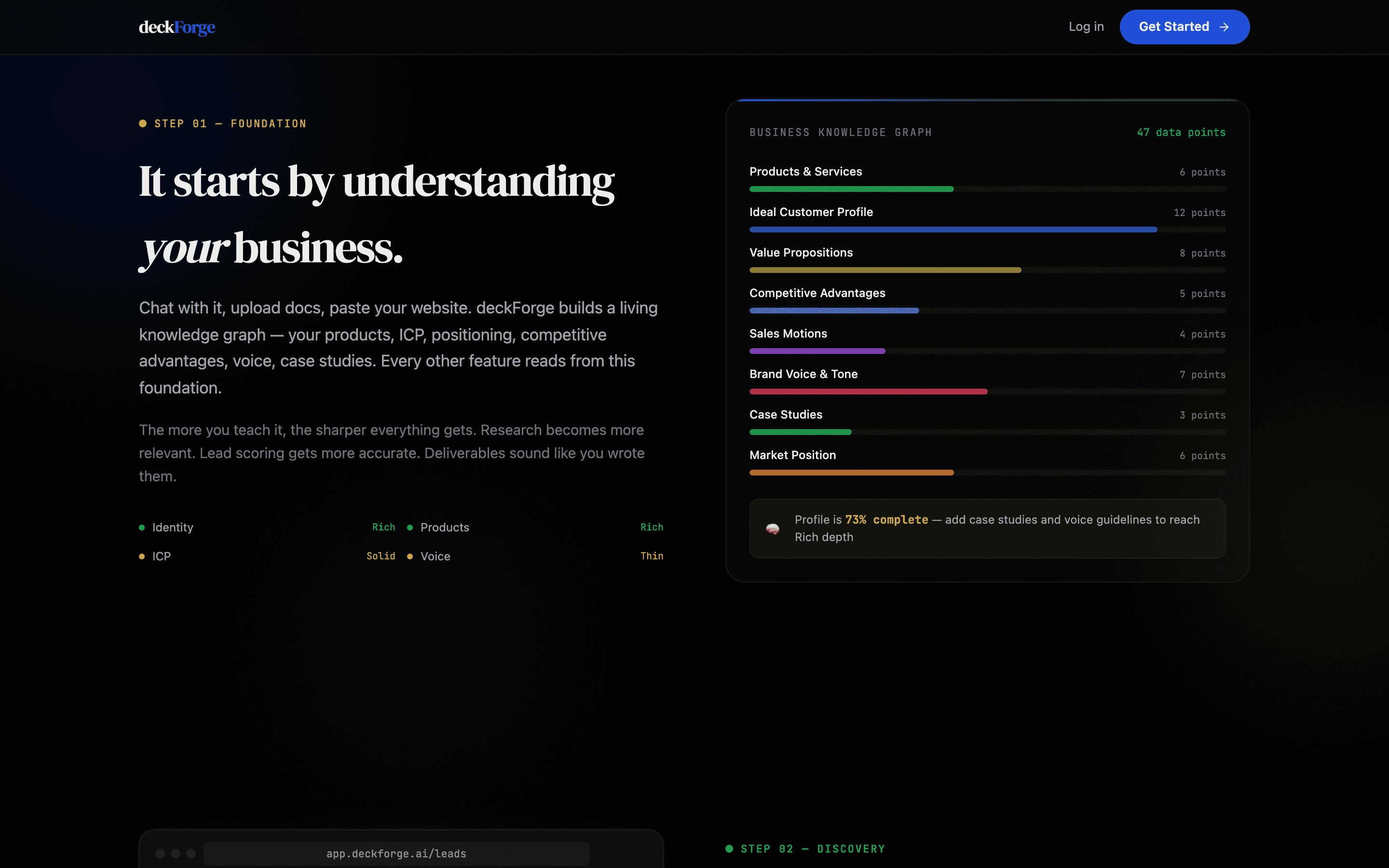
Task: Click the 'Case Studies' label
Action: click(x=785, y=415)
